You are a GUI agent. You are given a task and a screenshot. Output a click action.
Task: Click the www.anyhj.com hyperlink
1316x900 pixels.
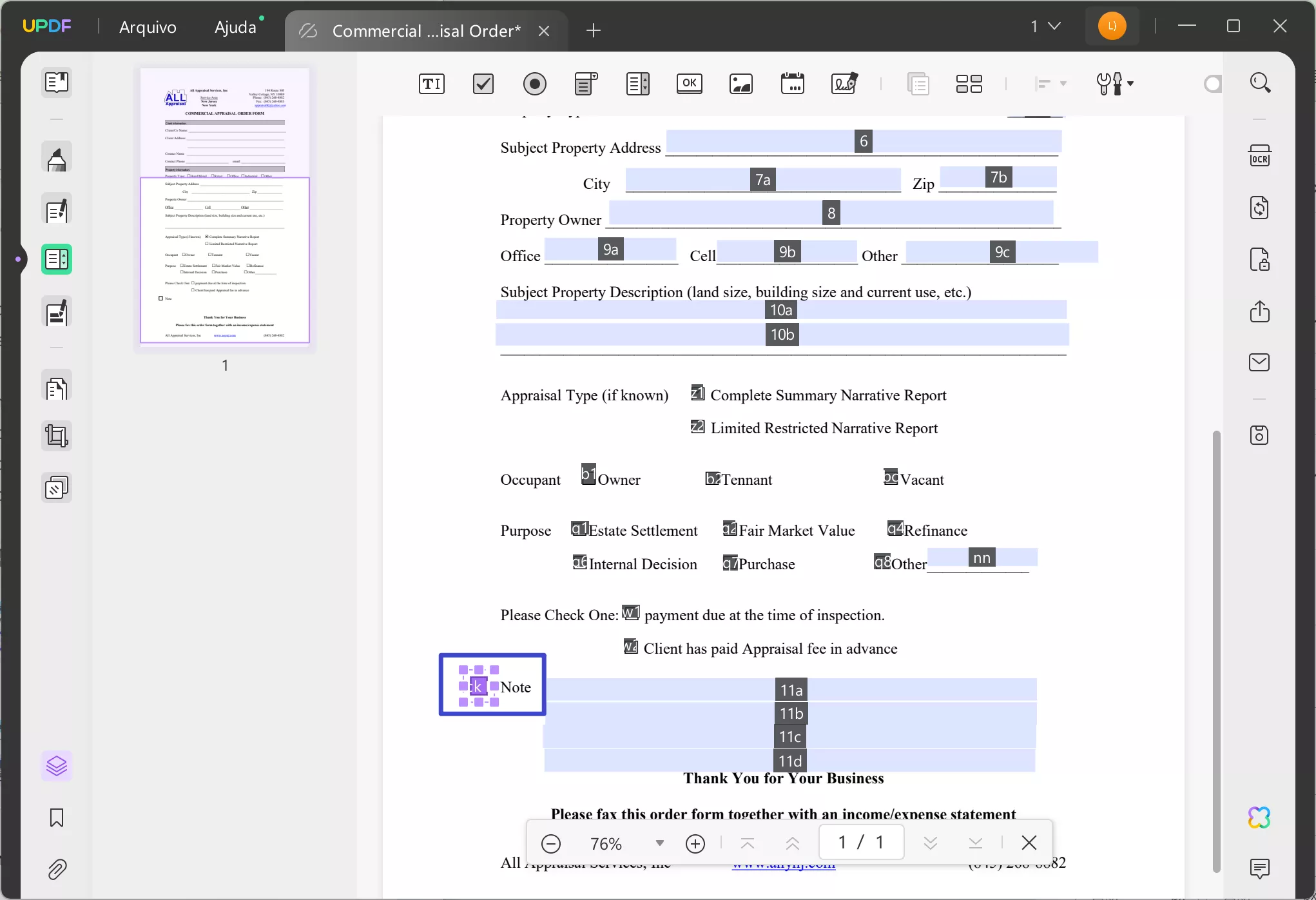782,863
